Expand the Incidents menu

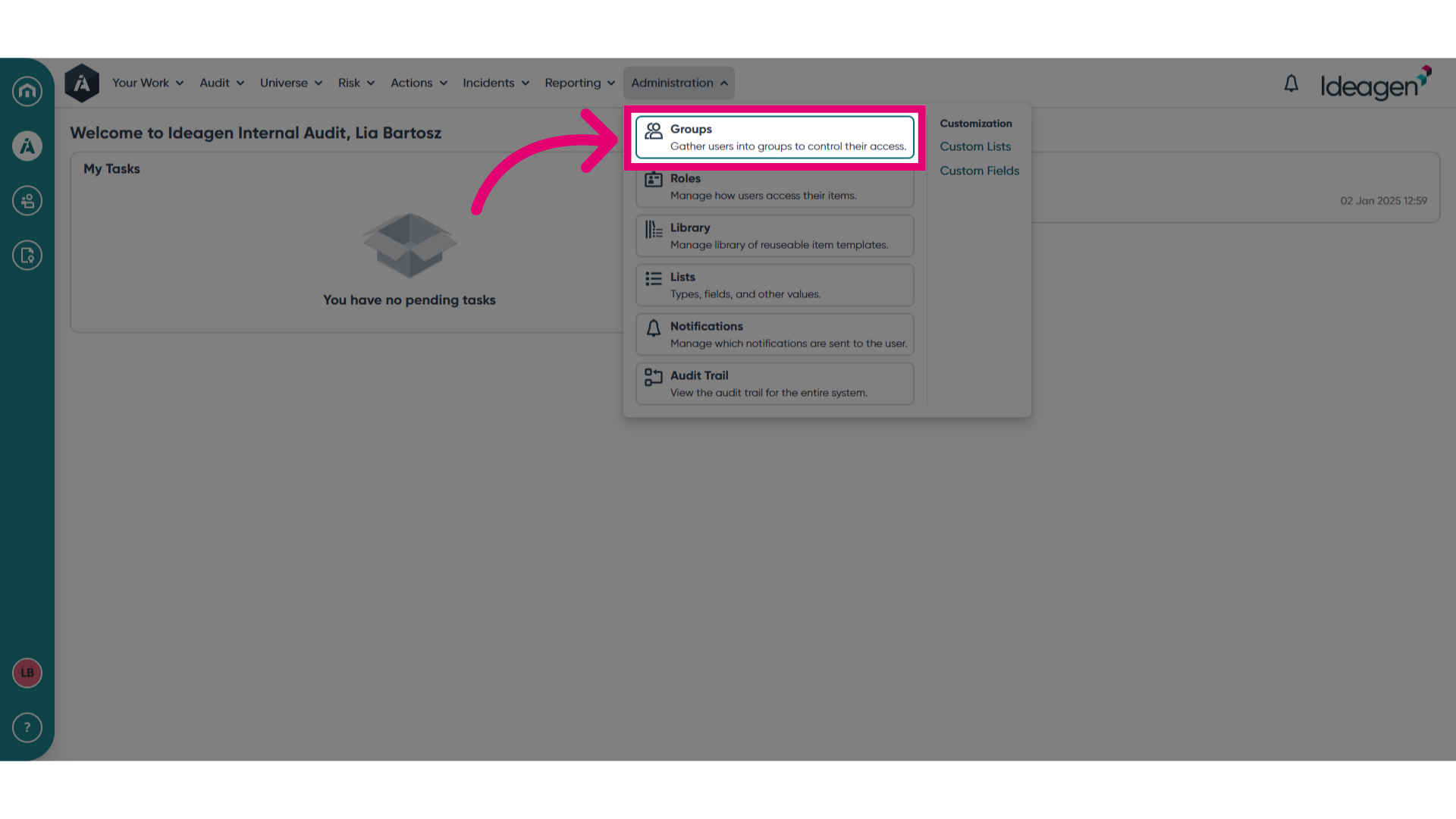click(x=496, y=83)
